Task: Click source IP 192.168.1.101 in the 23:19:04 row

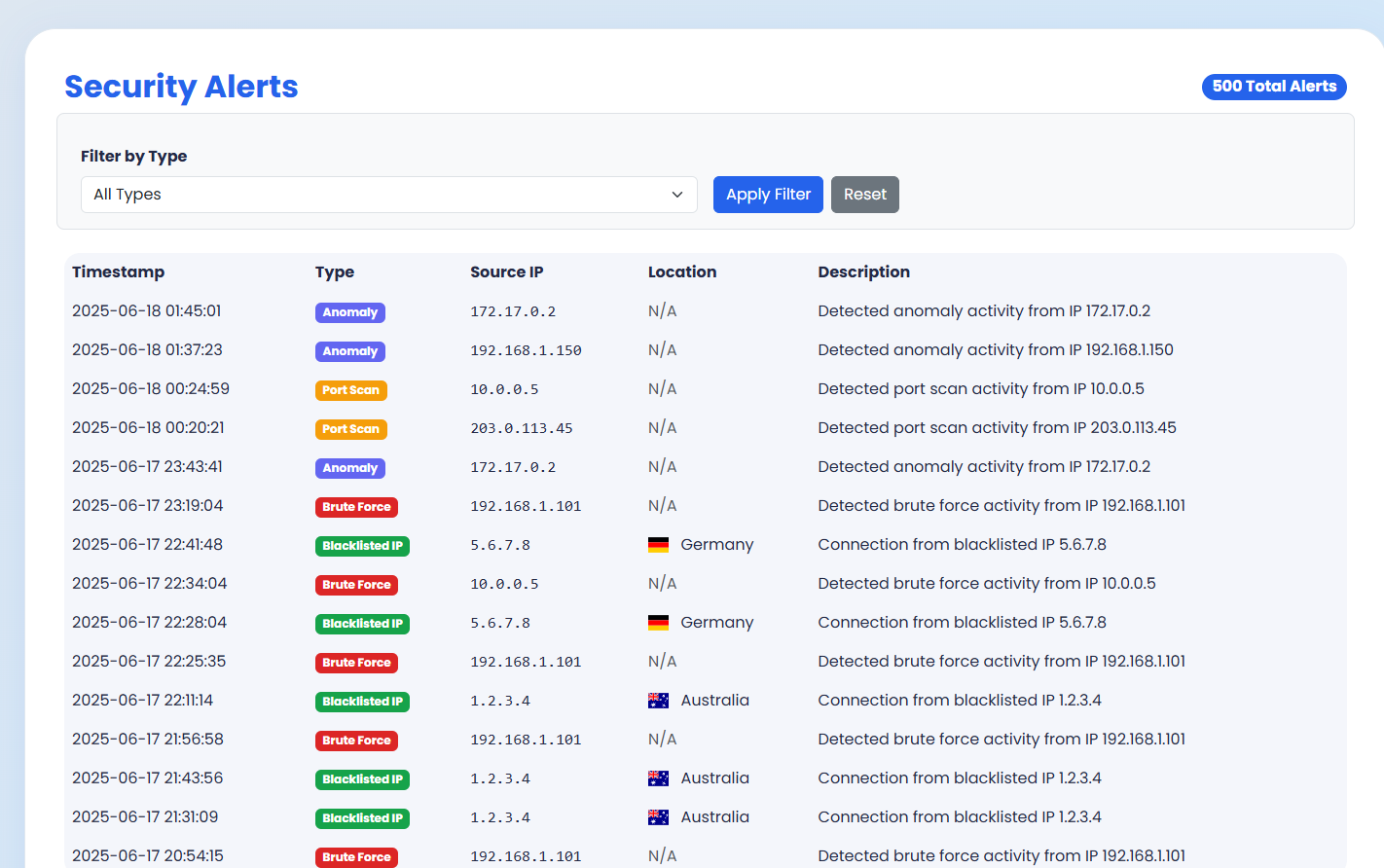Action: coord(526,506)
